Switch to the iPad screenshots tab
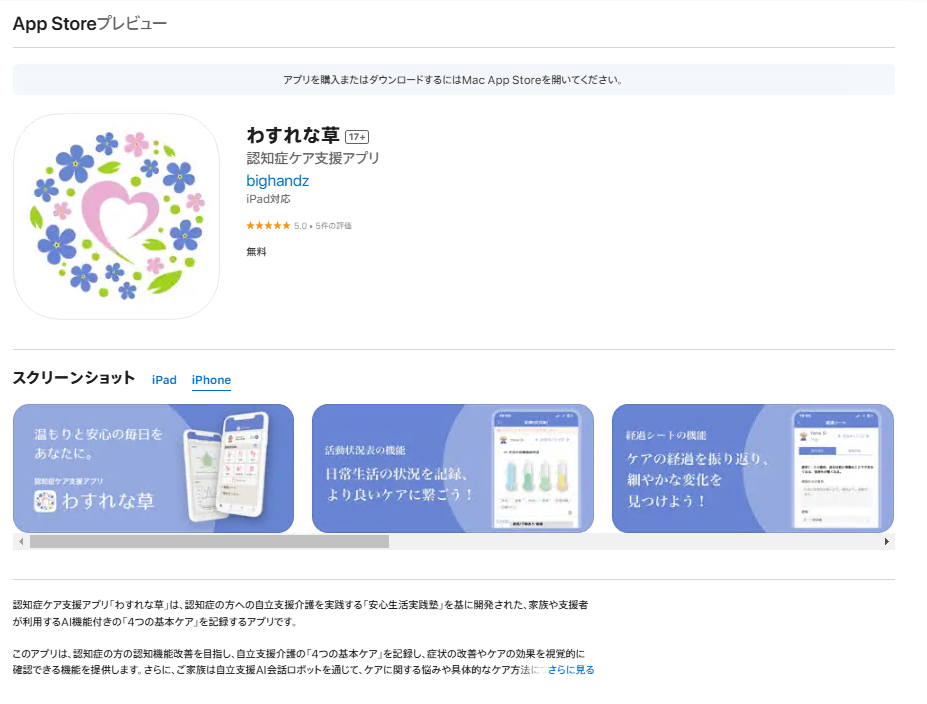 coord(164,380)
